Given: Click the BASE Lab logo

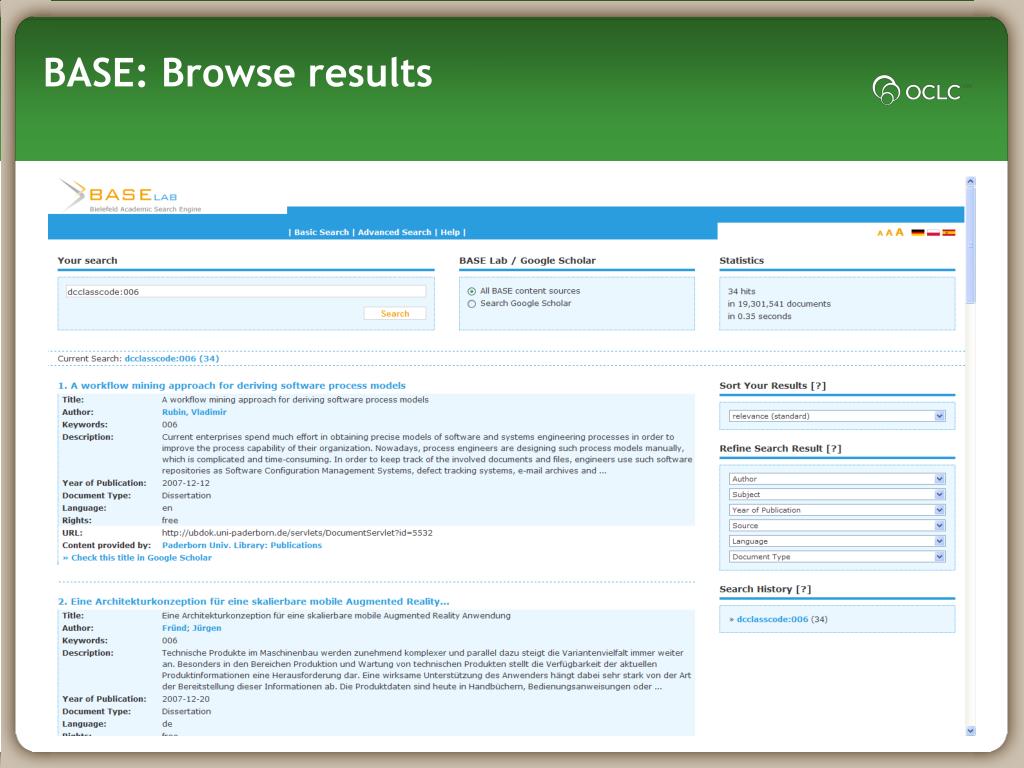Looking at the screenshot, I should [x=130, y=195].
